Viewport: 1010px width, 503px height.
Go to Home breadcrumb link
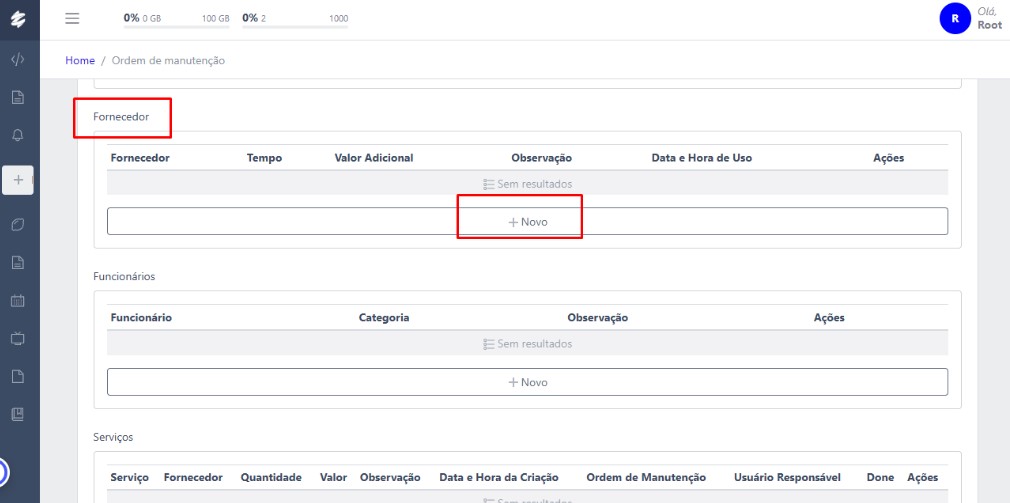click(80, 61)
